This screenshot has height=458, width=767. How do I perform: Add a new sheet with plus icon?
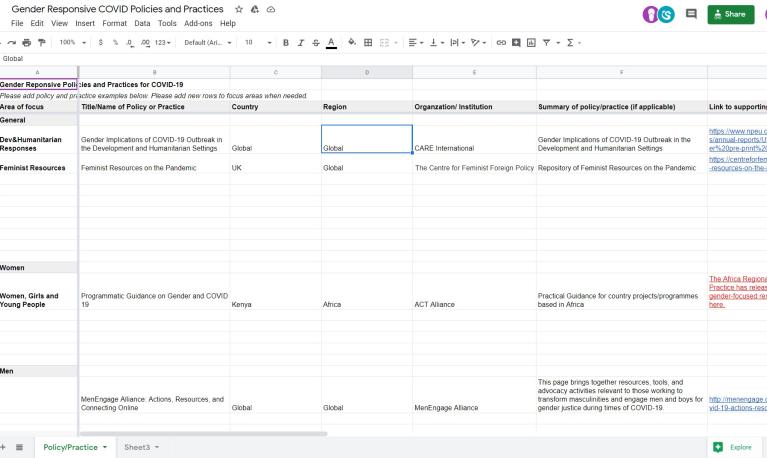(3, 447)
